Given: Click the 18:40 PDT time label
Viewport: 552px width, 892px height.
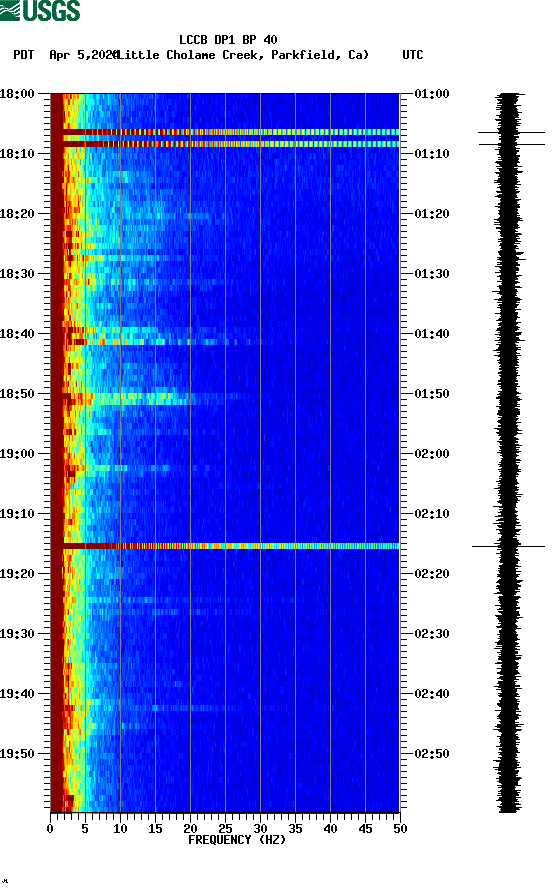Looking at the screenshot, I should coord(17,333).
